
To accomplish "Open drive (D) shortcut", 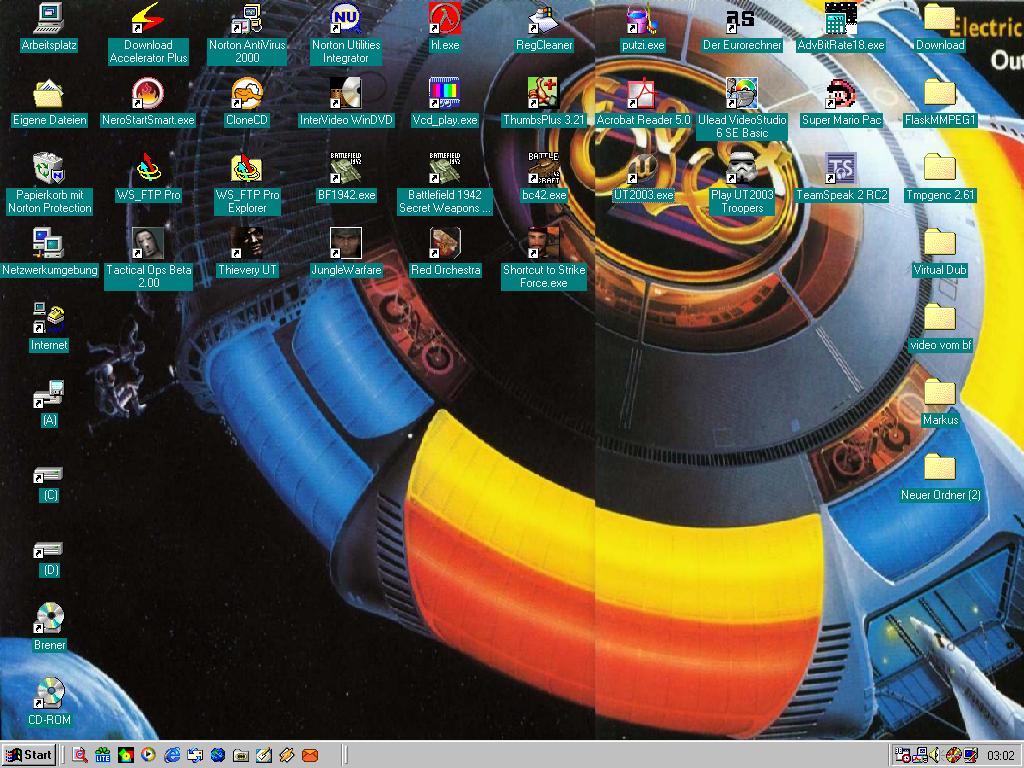I will 49,558.
